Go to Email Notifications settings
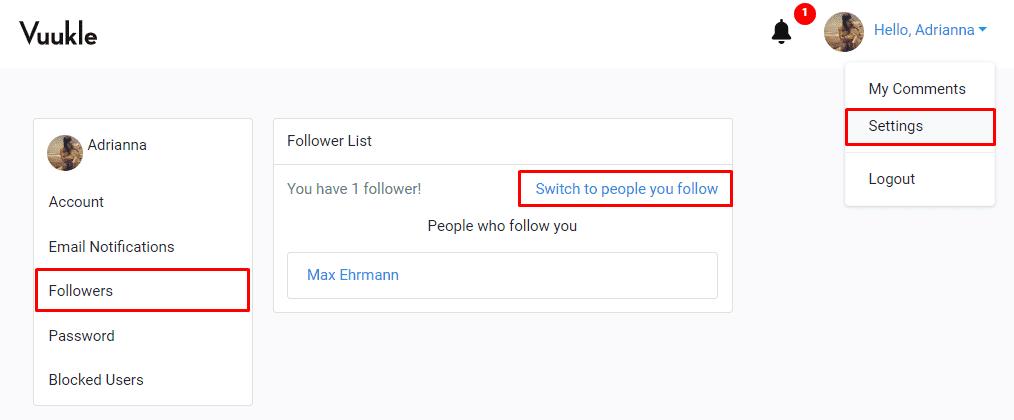1014x420 pixels. pyautogui.click(x=111, y=247)
